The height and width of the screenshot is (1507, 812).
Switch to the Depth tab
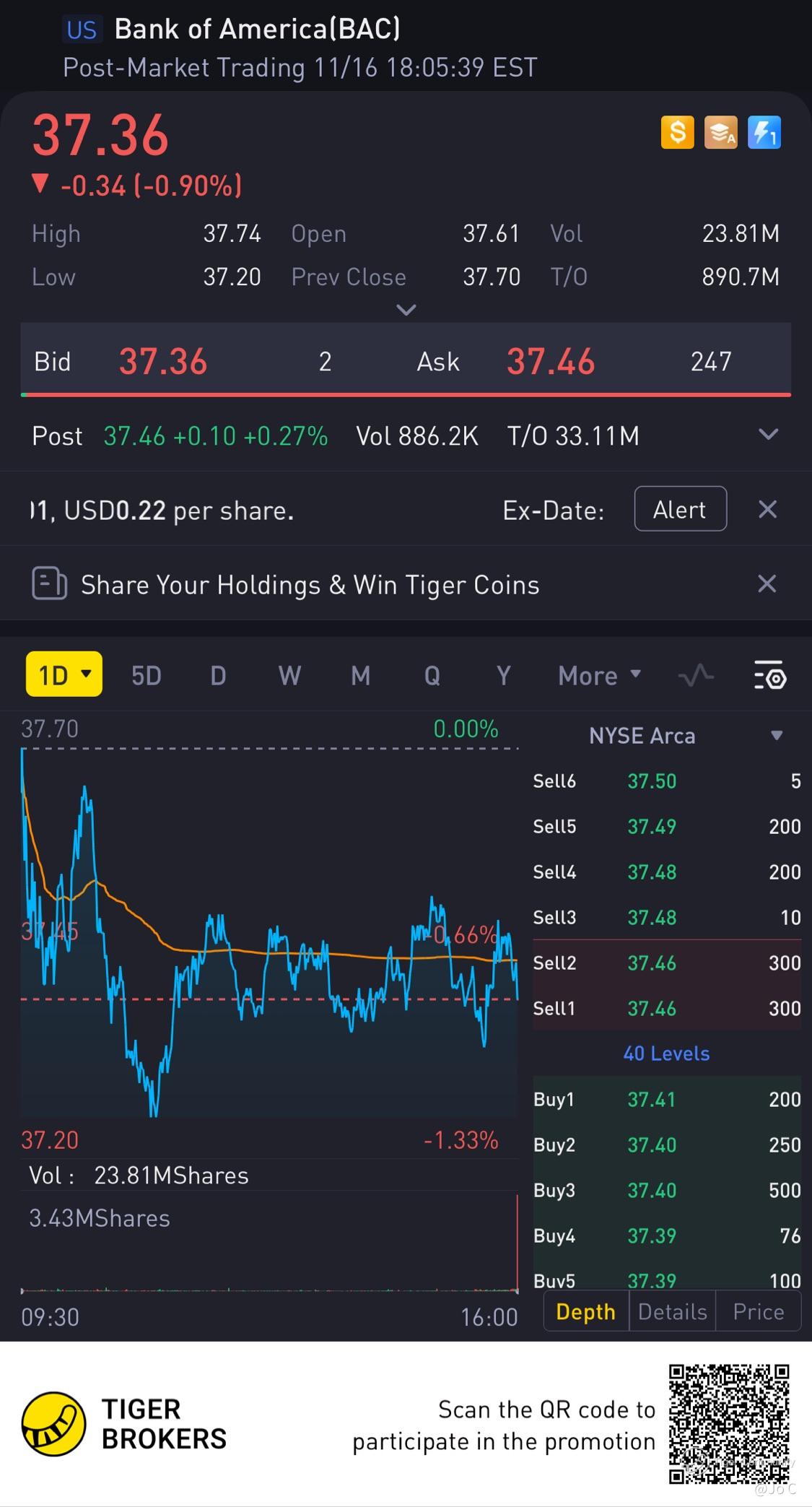585,1311
